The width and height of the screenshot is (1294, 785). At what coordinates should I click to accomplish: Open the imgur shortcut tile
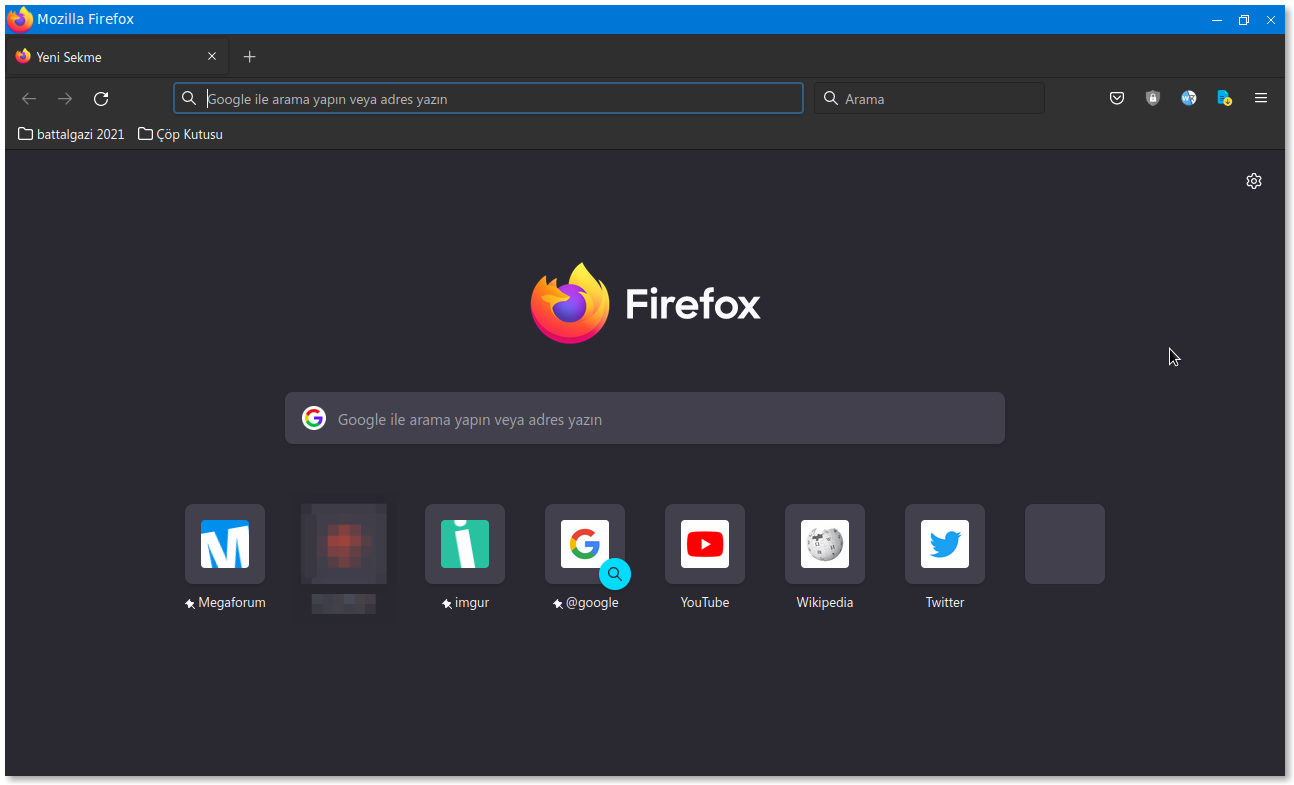click(465, 544)
